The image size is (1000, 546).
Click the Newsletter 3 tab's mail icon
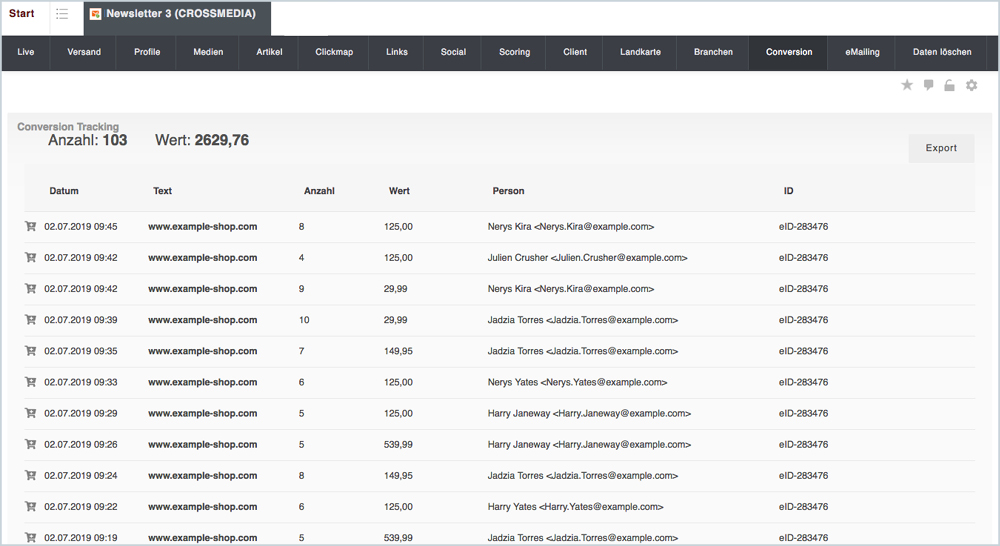pyautogui.click(x=95, y=14)
